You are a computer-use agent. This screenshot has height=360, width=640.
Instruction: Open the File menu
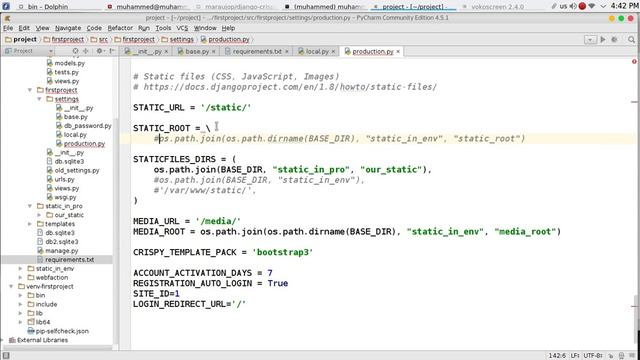[8, 28]
